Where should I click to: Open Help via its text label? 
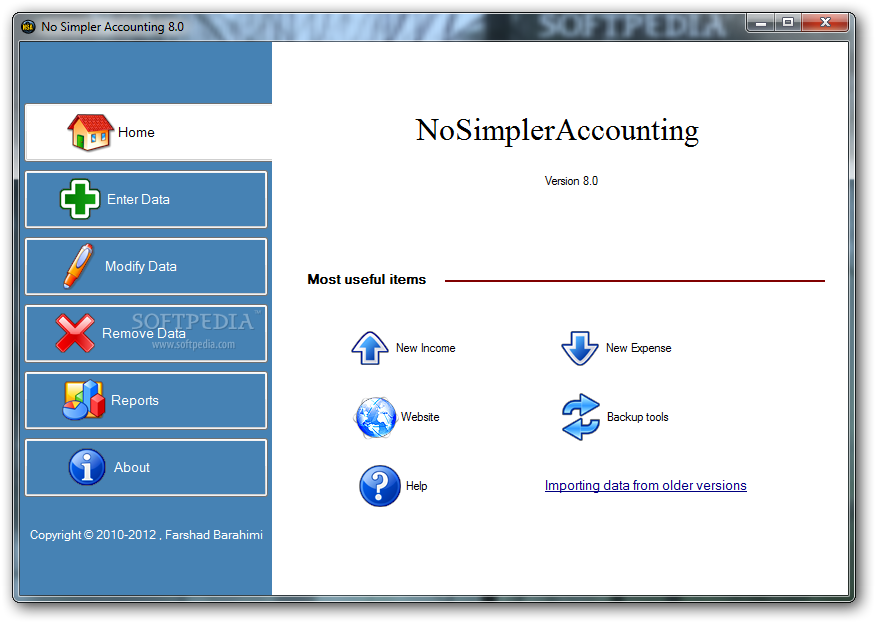(x=416, y=486)
